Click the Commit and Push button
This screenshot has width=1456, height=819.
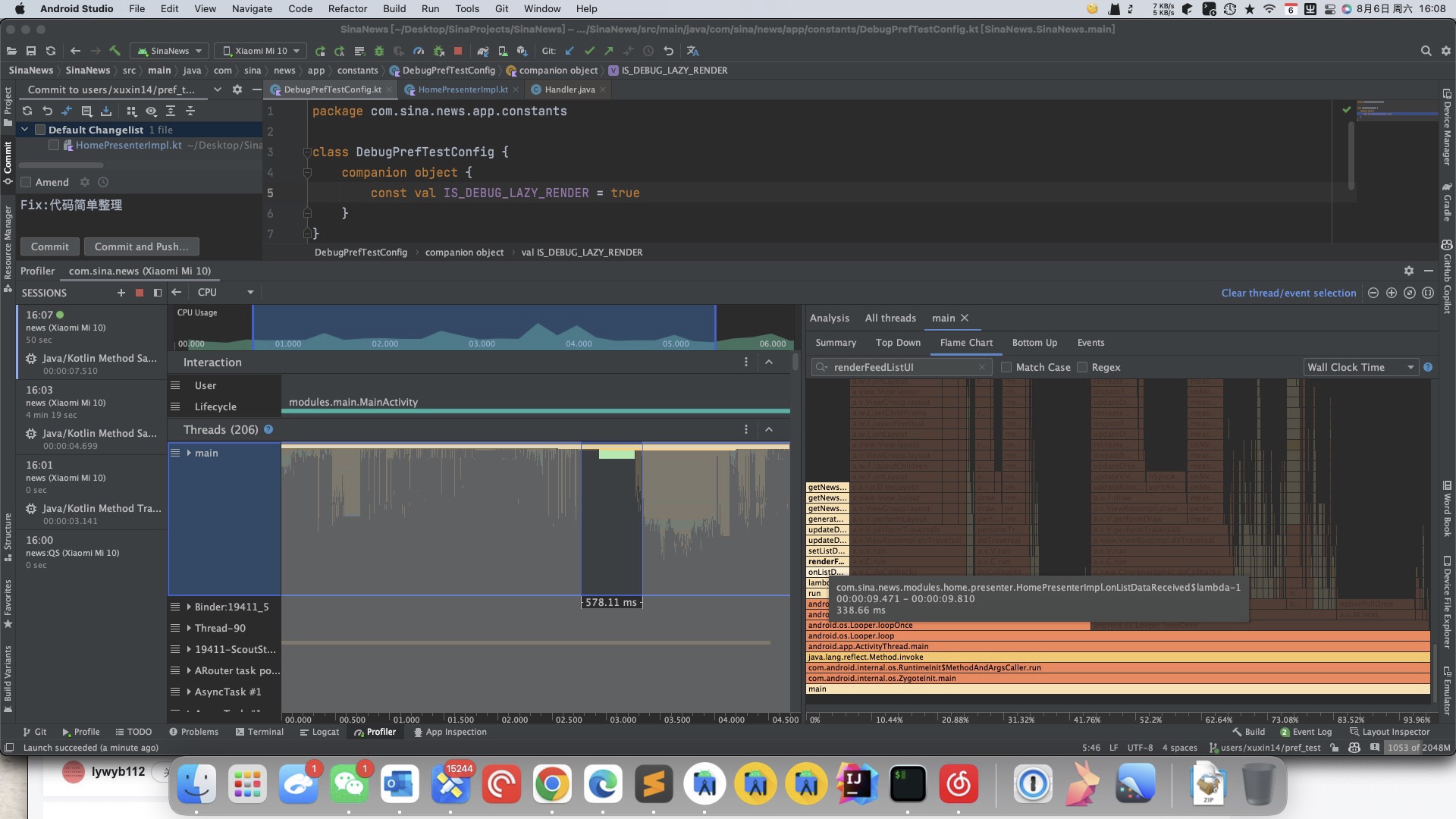tap(141, 246)
